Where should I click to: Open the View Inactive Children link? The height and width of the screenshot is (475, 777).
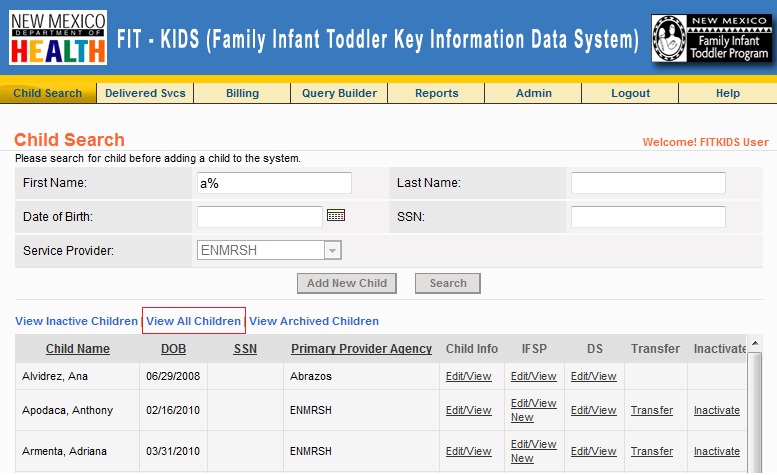76,321
